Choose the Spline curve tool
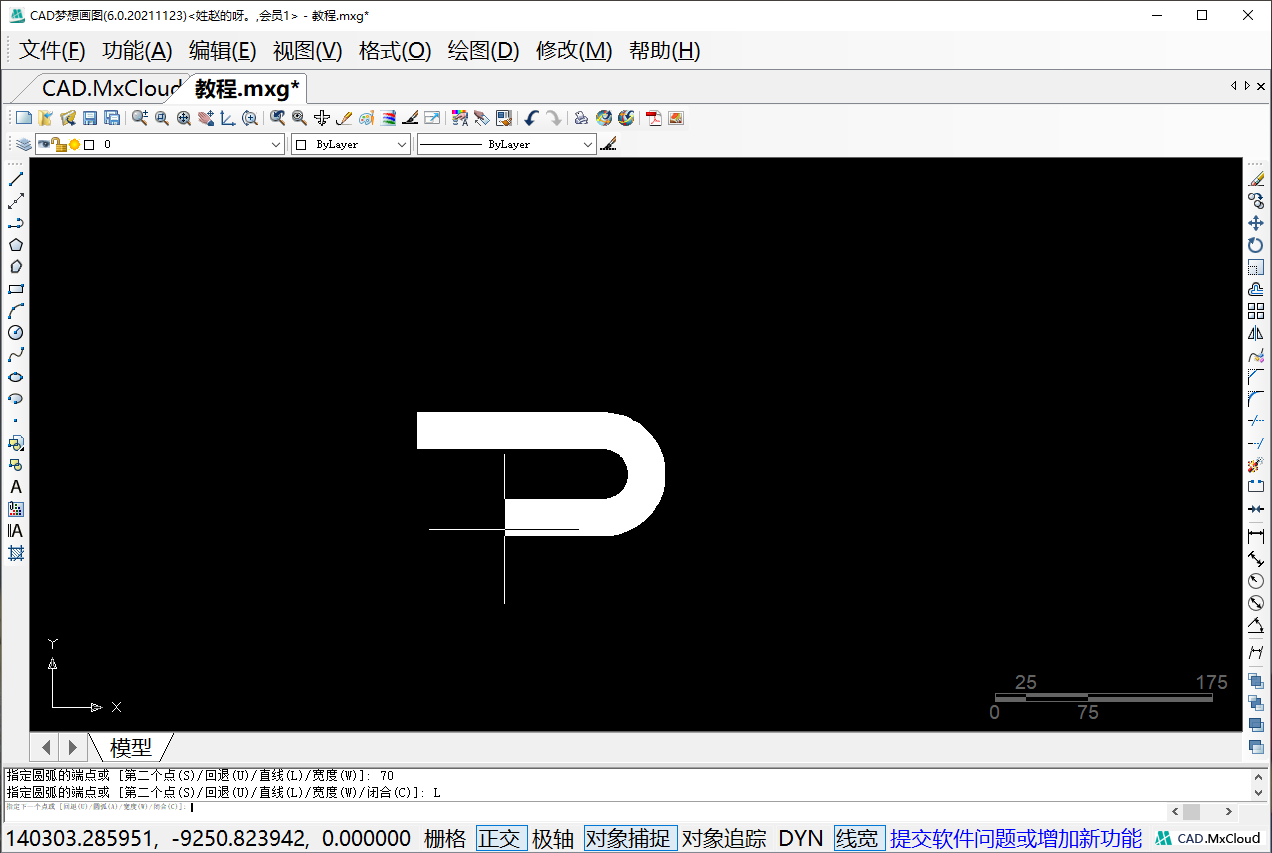Screen dimensions: 1272x853 click(x=15, y=355)
